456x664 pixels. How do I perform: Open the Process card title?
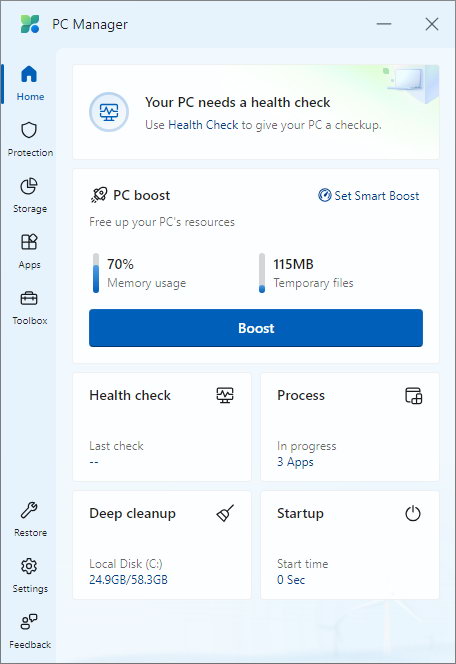click(301, 395)
